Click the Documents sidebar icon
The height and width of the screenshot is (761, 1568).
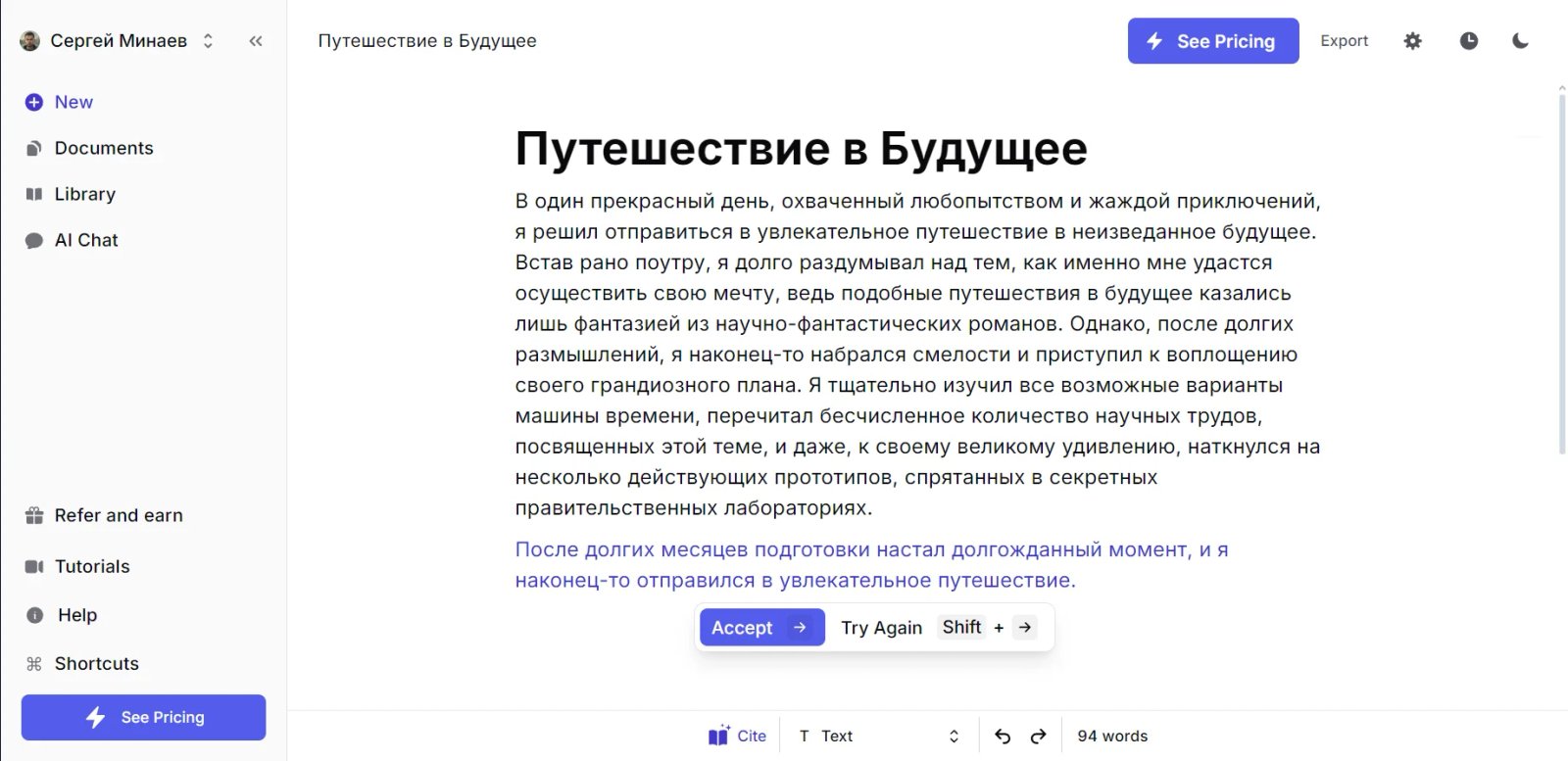tap(34, 148)
